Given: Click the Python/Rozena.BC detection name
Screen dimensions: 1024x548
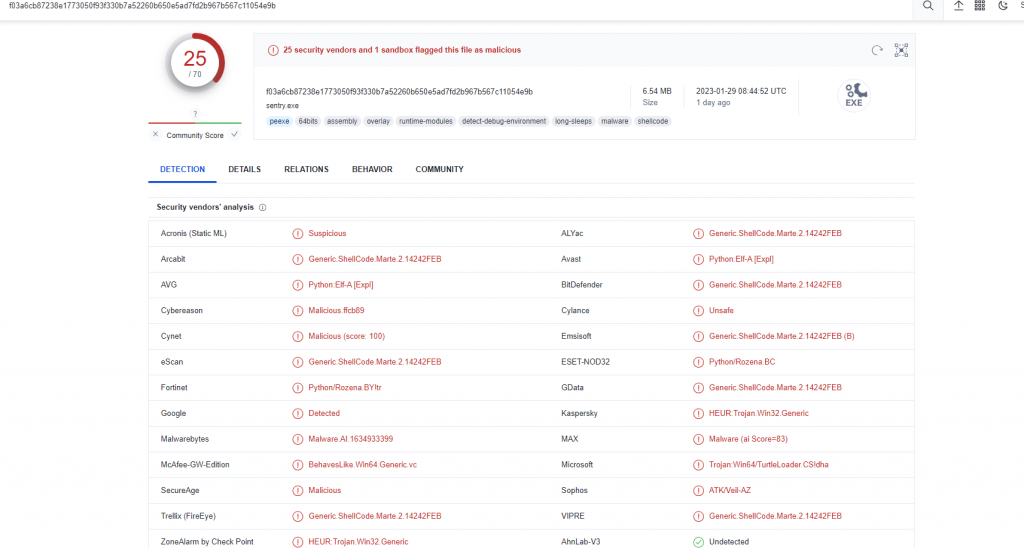Looking at the screenshot, I should (x=742, y=362).
